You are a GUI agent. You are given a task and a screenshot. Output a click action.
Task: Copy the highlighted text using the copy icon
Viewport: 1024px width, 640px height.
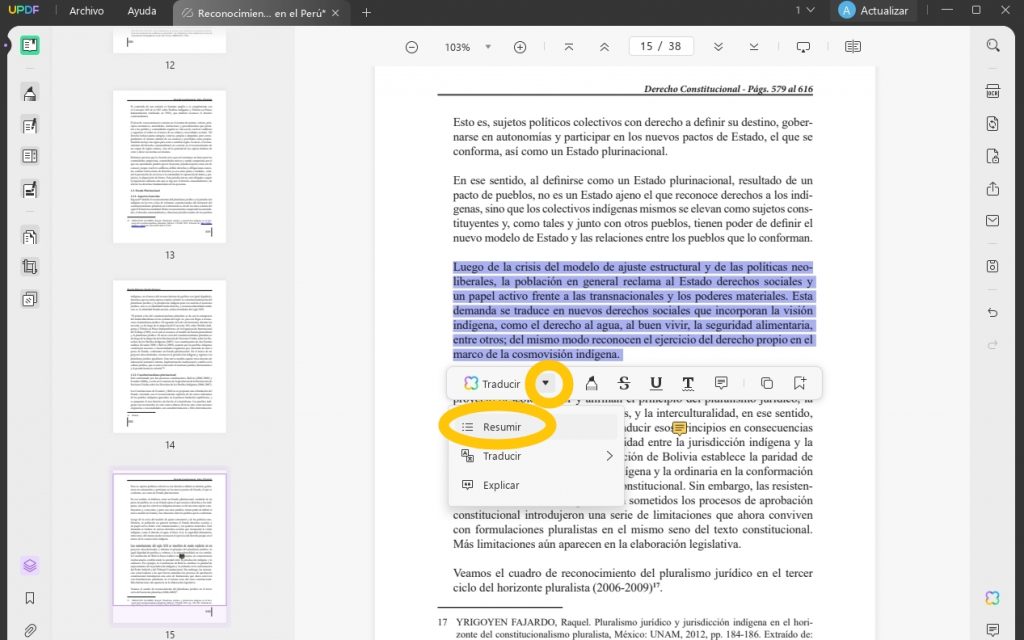tap(766, 383)
